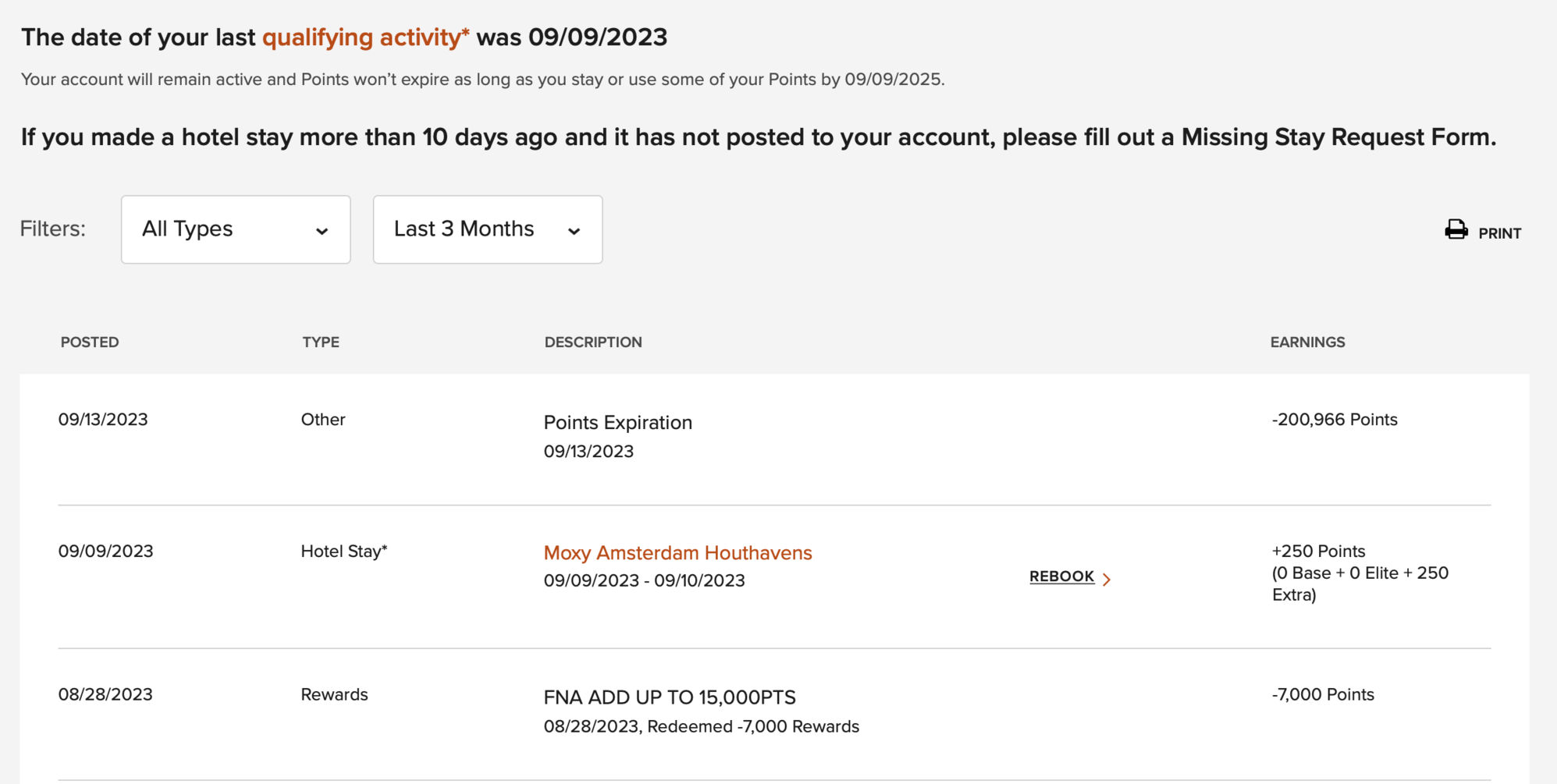This screenshot has width=1557, height=784.
Task: Click the DESCRIPTION column header
Action: [593, 342]
